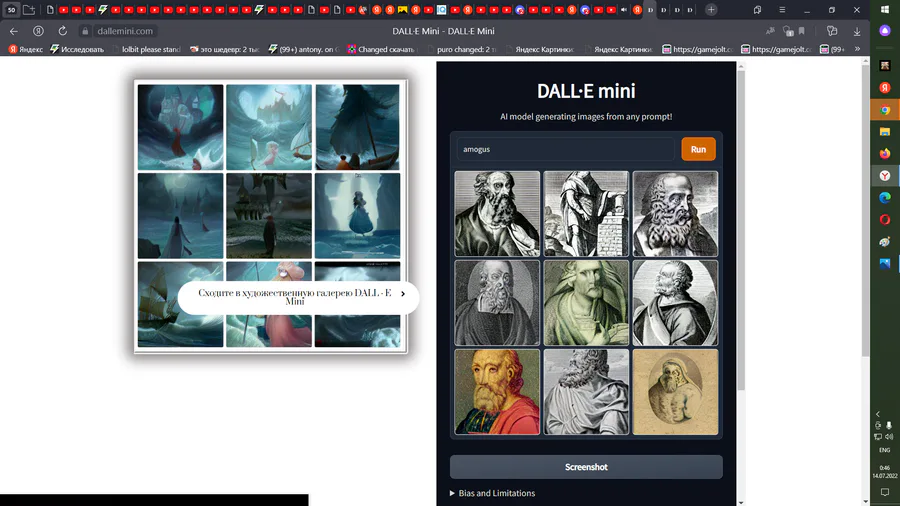The height and width of the screenshot is (506, 900).
Task: Click gallery image of sailing ship in storm
Action: tap(180, 304)
